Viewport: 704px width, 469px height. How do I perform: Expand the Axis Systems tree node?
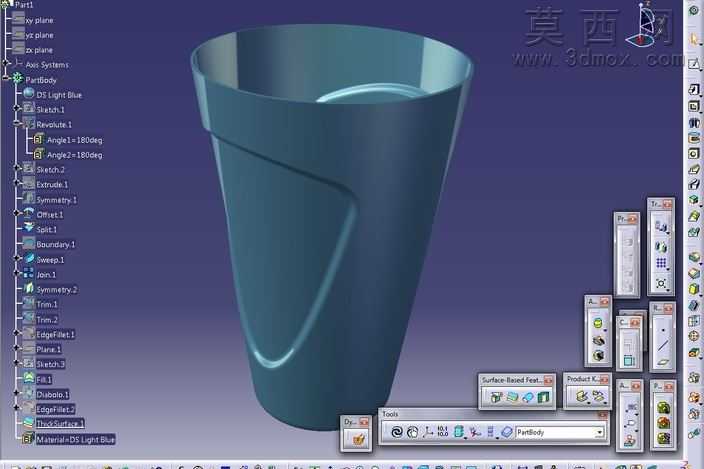click(6, 63)
